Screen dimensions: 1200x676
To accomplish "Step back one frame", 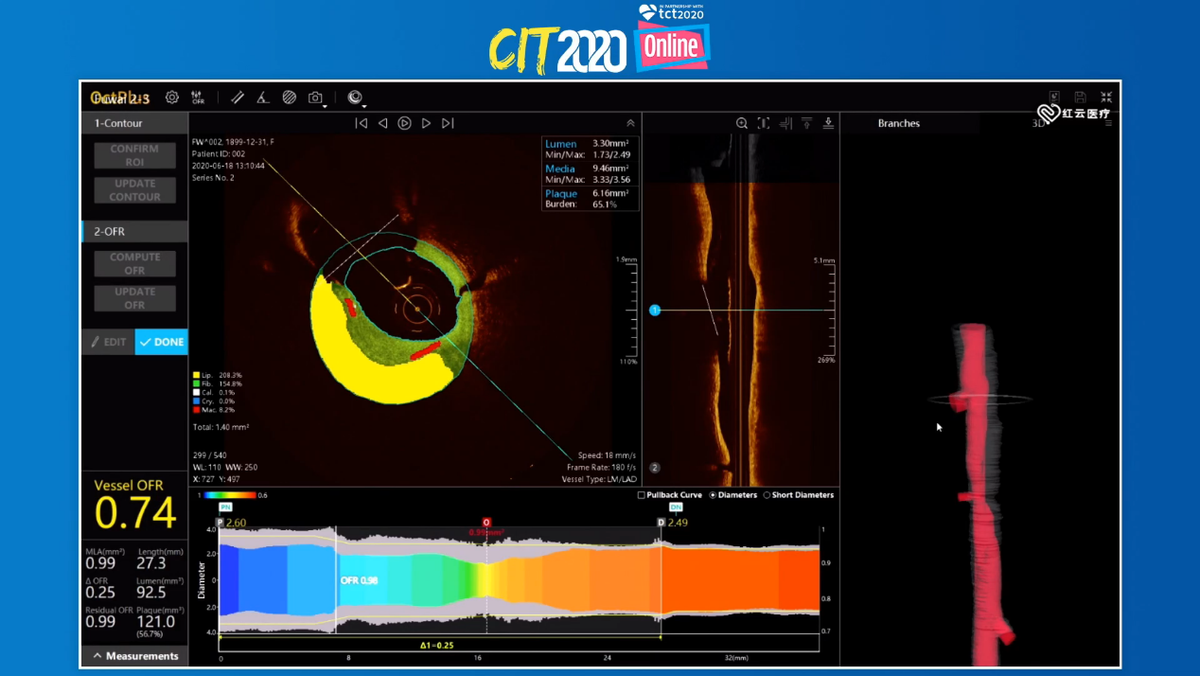I will (x=383, y=123).
